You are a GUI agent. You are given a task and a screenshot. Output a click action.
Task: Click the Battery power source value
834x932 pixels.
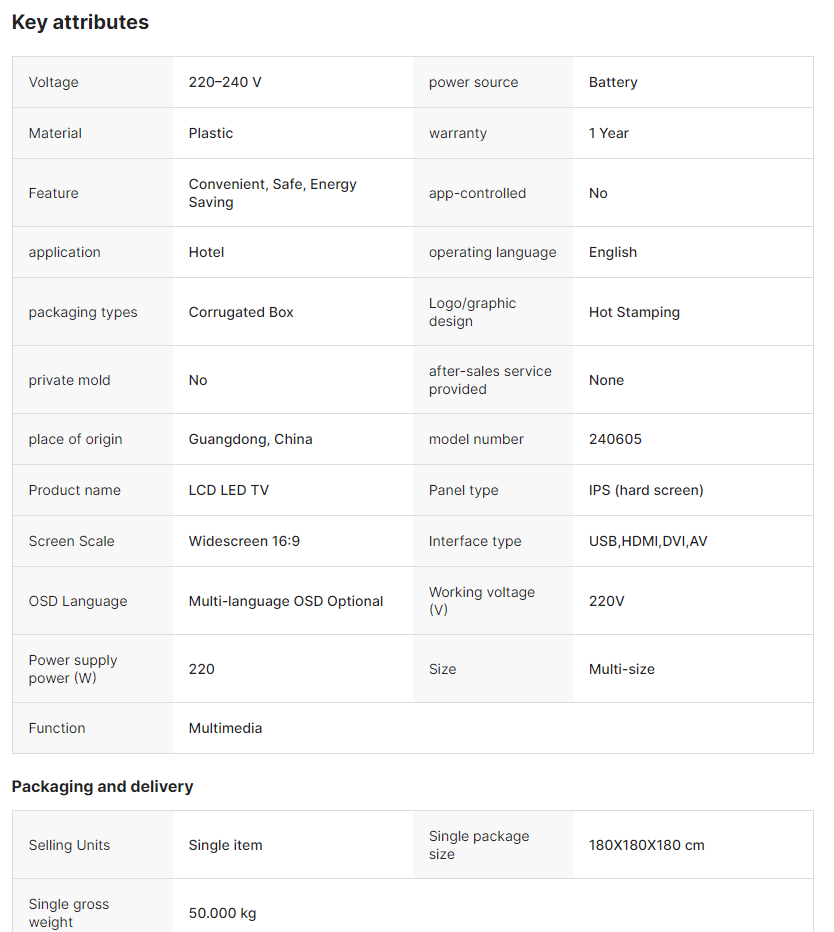click(613, 82)
